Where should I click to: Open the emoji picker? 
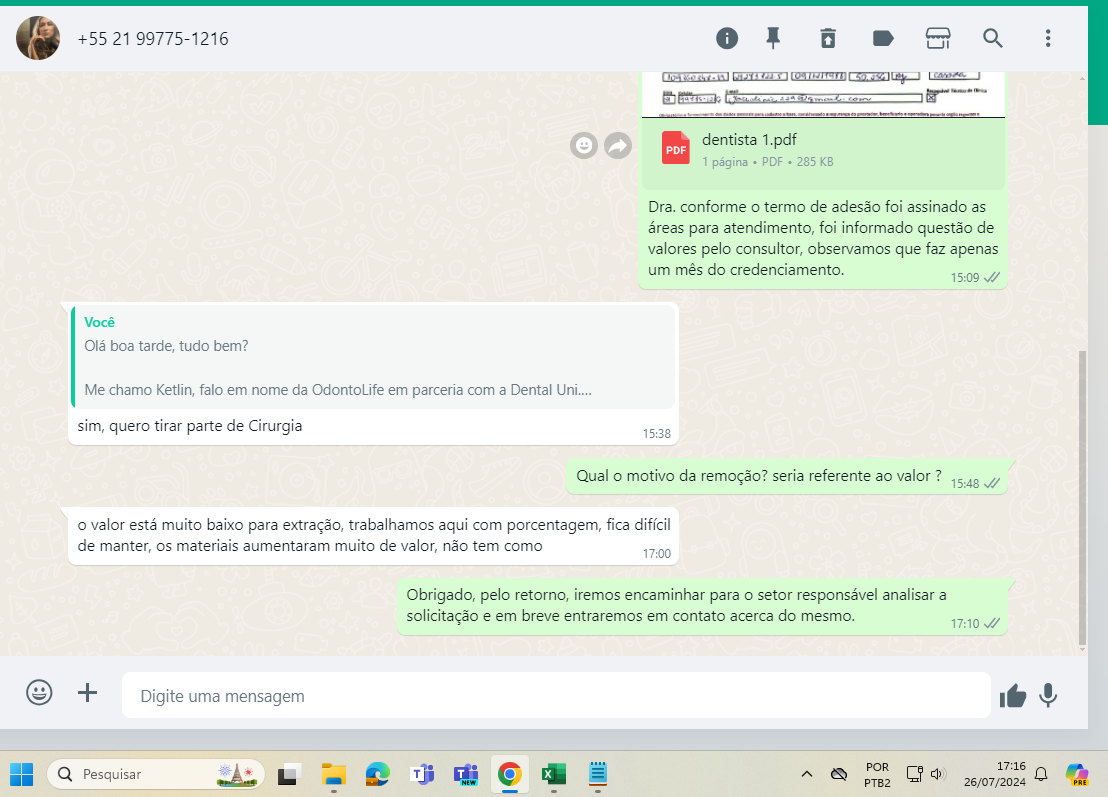pos(39,693)
